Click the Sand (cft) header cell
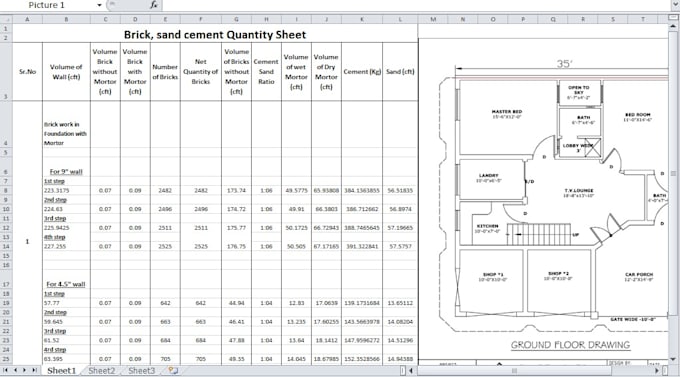680x377 pixels. (400, 72)
